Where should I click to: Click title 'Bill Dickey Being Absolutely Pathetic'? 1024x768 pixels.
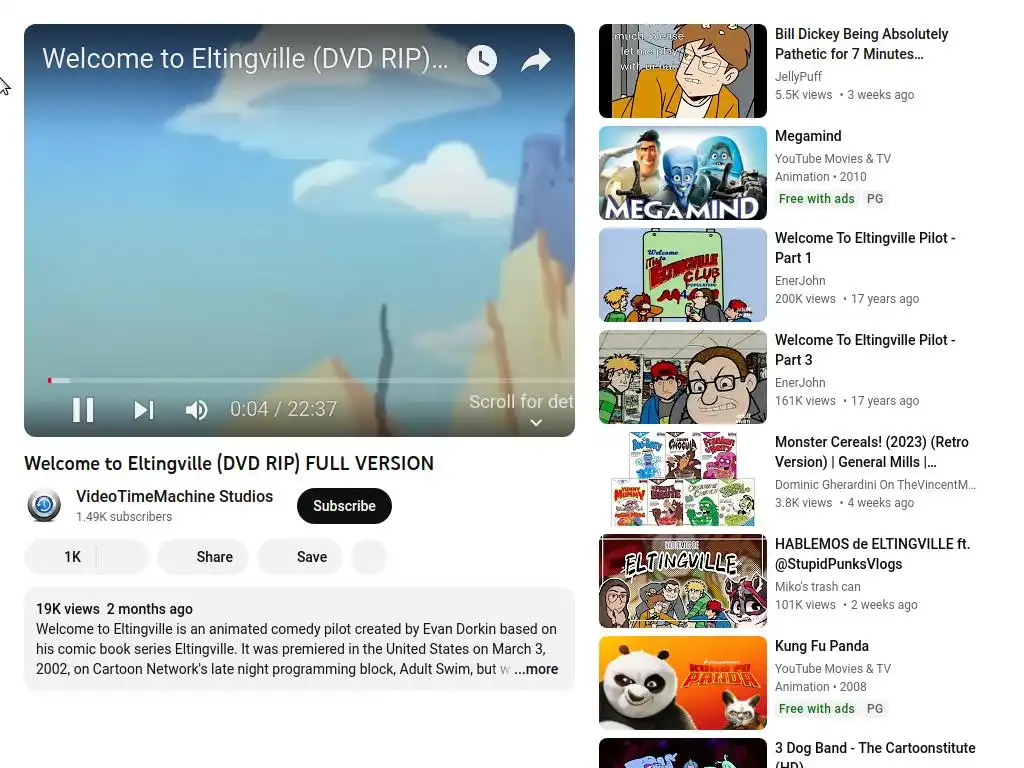pos(861,44)
